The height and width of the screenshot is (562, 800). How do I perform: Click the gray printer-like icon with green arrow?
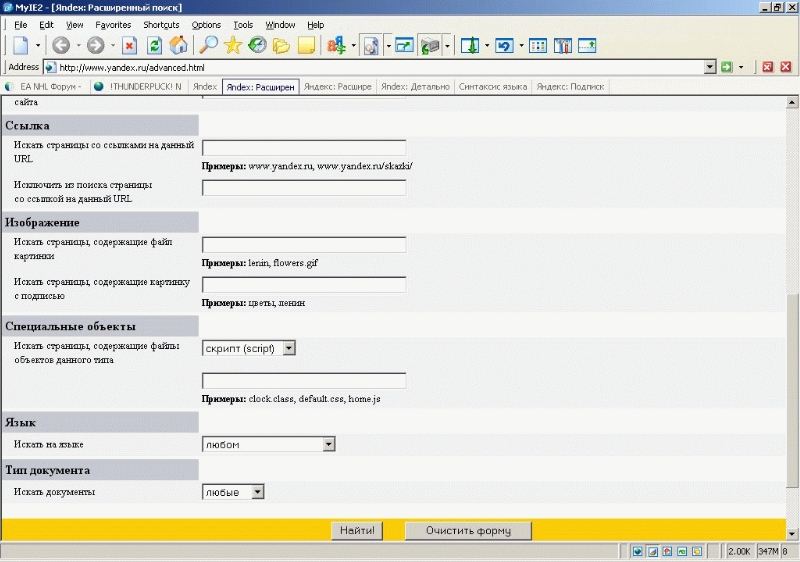click(430, 46)
